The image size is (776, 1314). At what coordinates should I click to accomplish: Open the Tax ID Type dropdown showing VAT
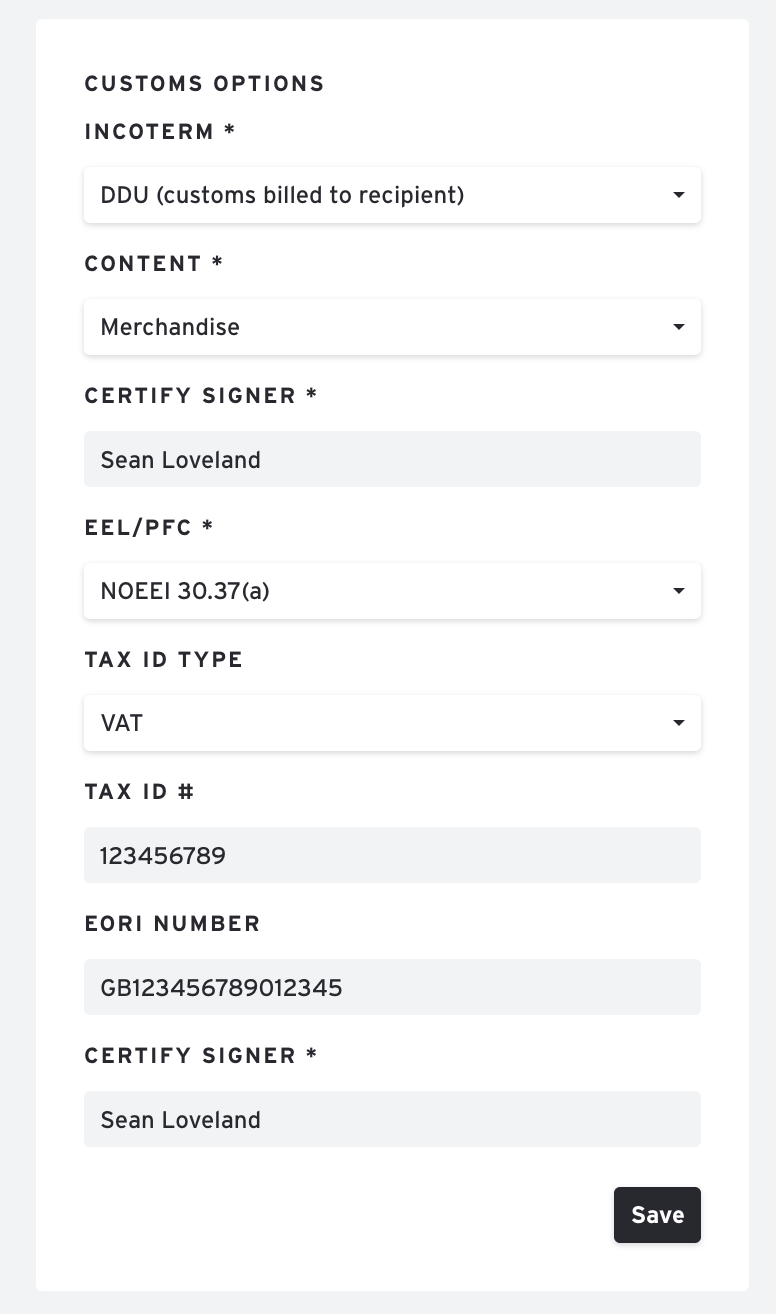(392, 722)
